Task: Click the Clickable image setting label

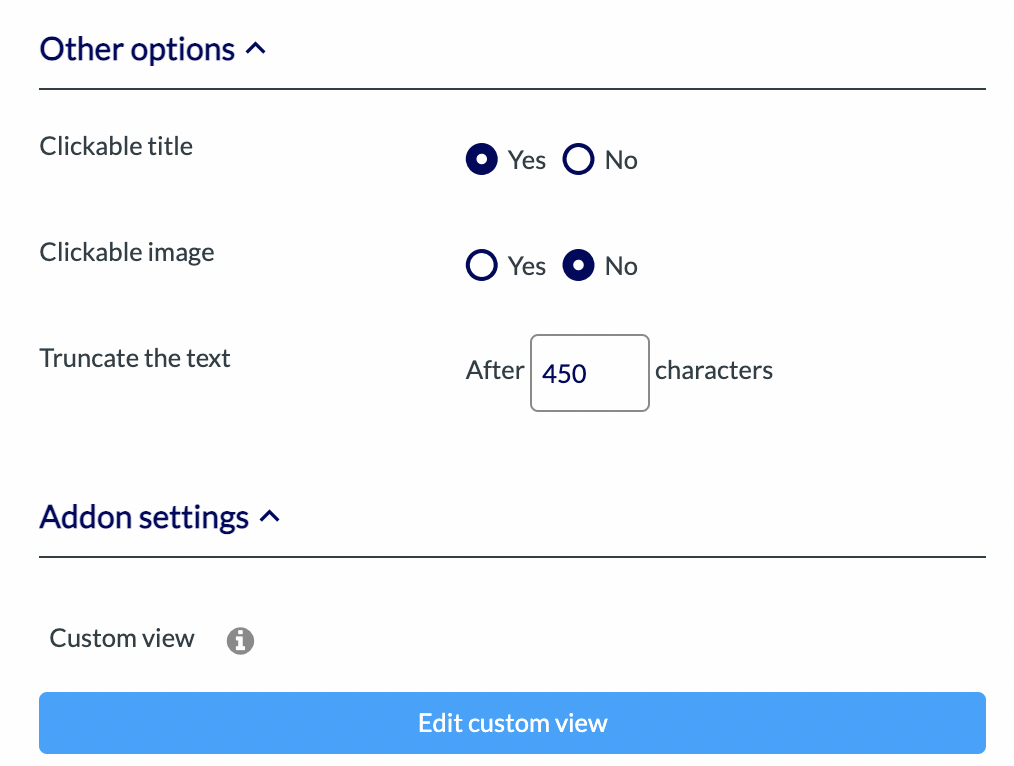Action: (127, 252)
